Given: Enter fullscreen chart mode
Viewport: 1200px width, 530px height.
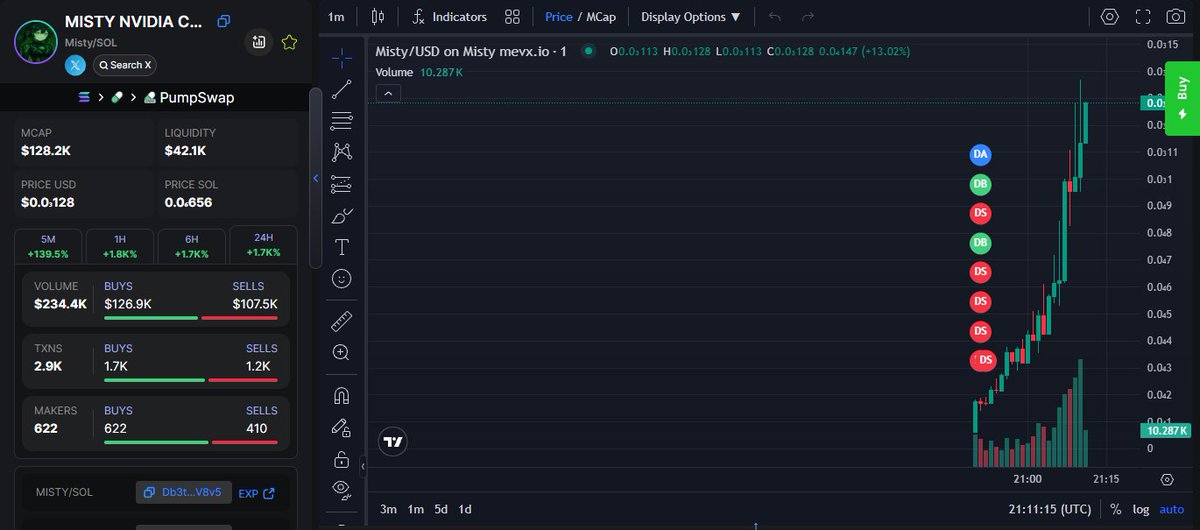Looking at the screenshot, I should (x=1143, y=17).
